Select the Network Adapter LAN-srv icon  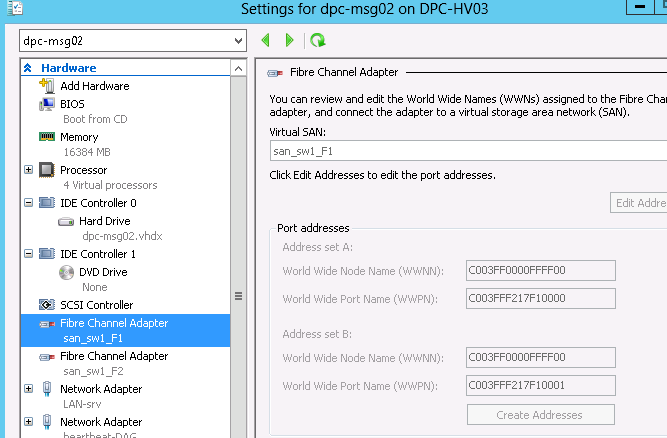[x=47, y=389]
